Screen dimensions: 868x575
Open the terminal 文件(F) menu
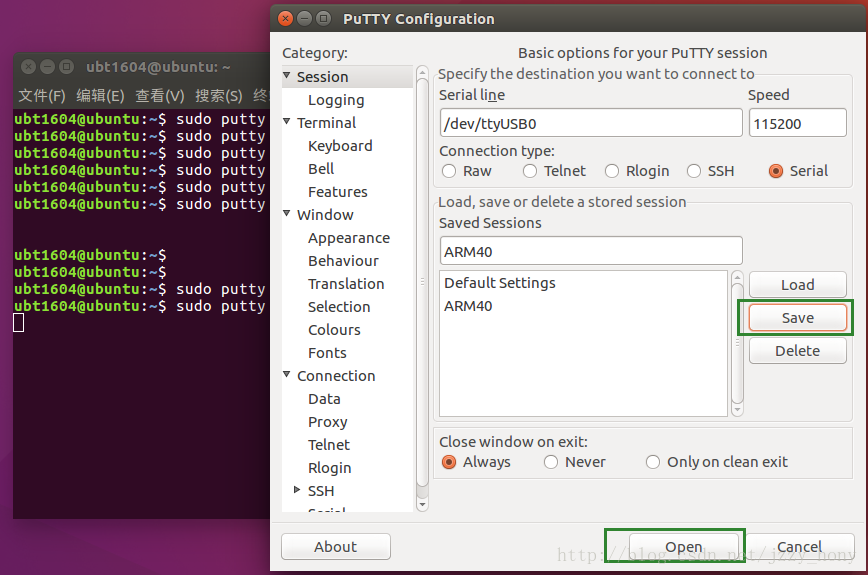click(x=42, y=96)
